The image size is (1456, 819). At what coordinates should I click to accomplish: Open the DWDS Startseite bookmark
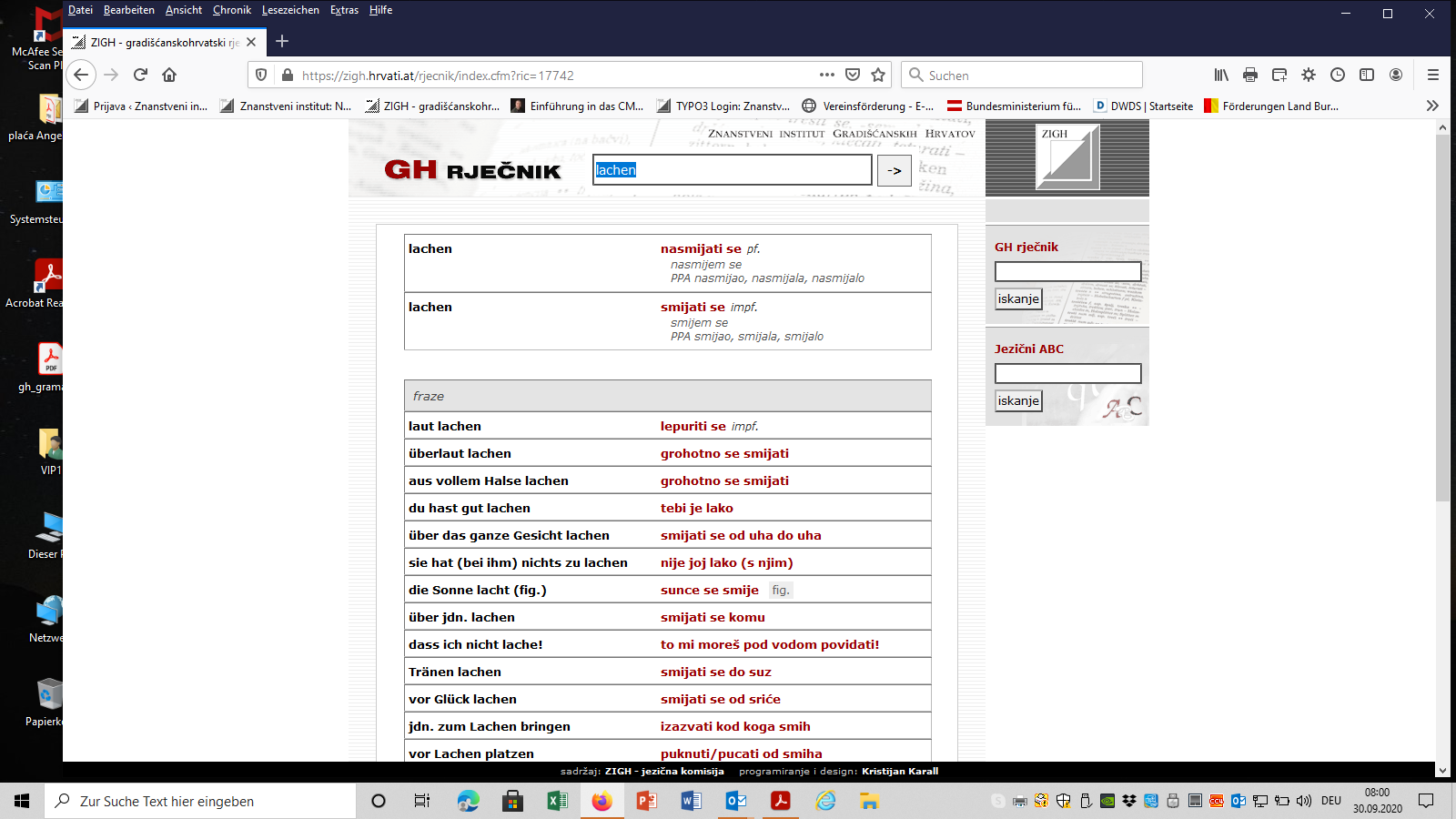[x=1144, y=106]
